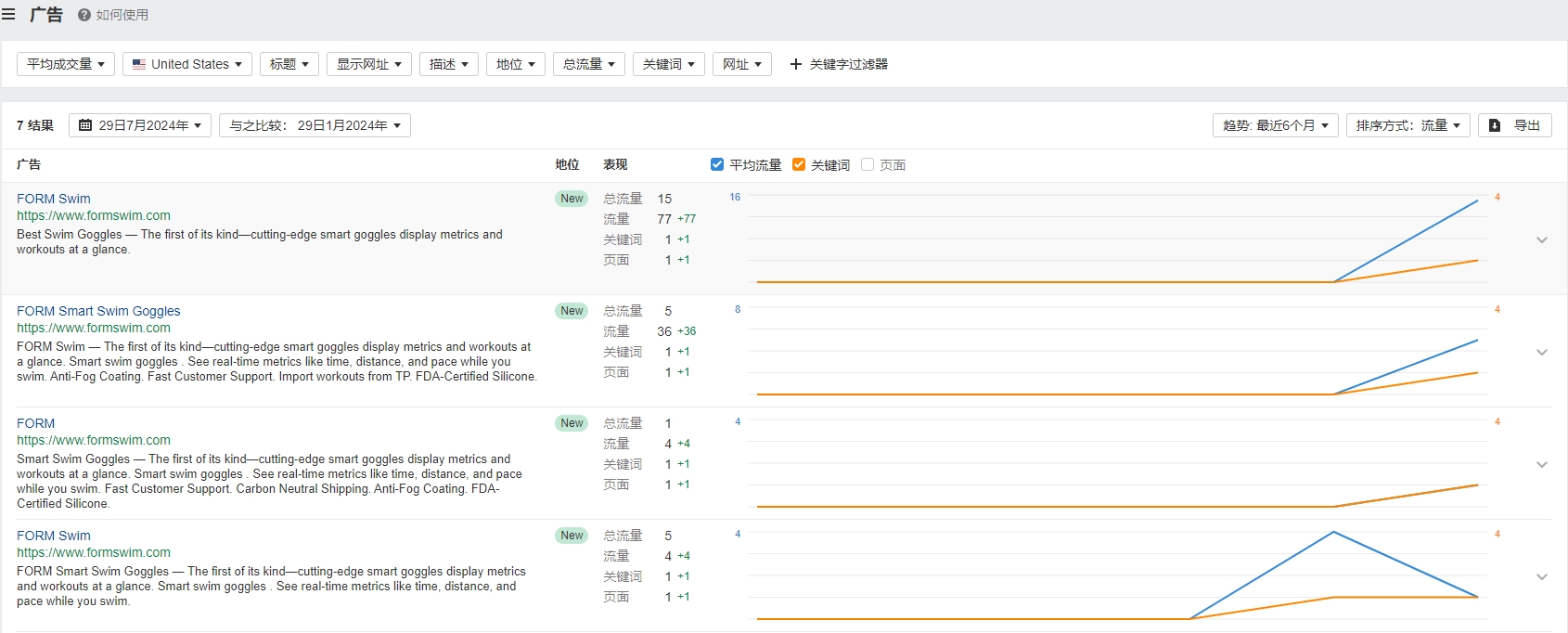Open formswim.com URL under last FORM Swim ad
Image resolution: width=1568 pixels, height=633 pixels.
[94, 552]
